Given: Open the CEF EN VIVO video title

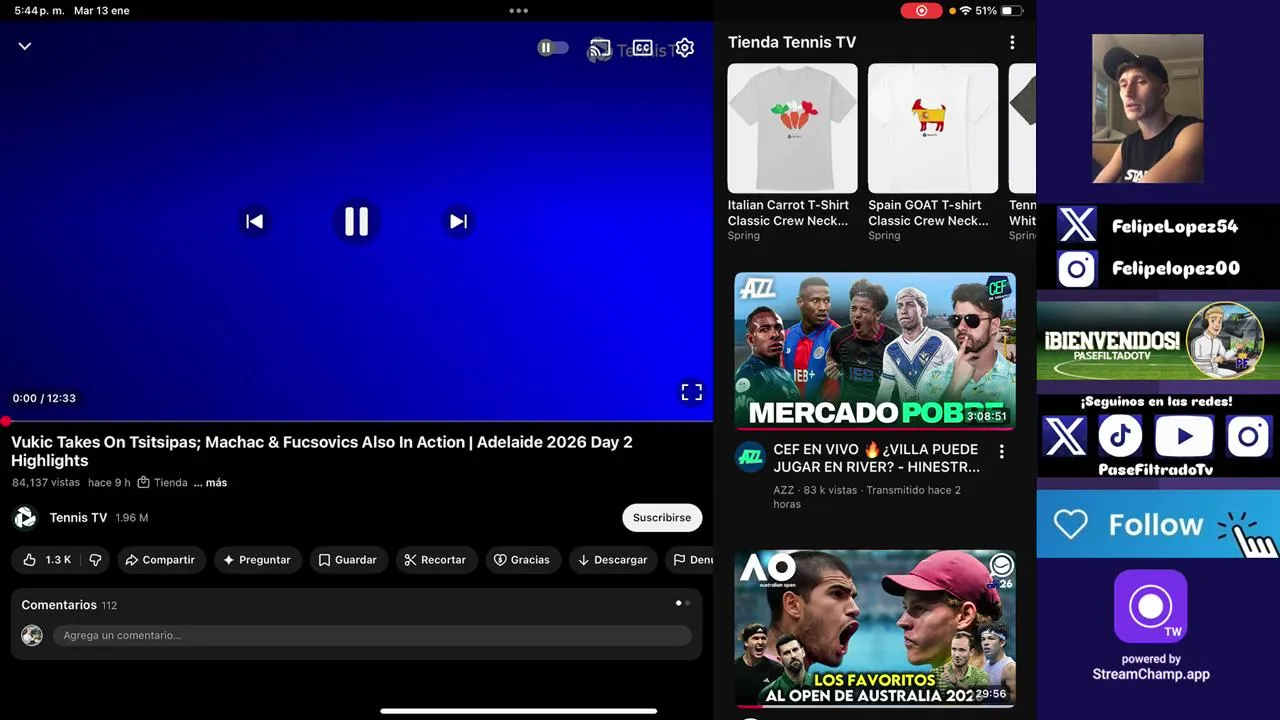Looking at the screenshot, I should (x=877, y=458).
